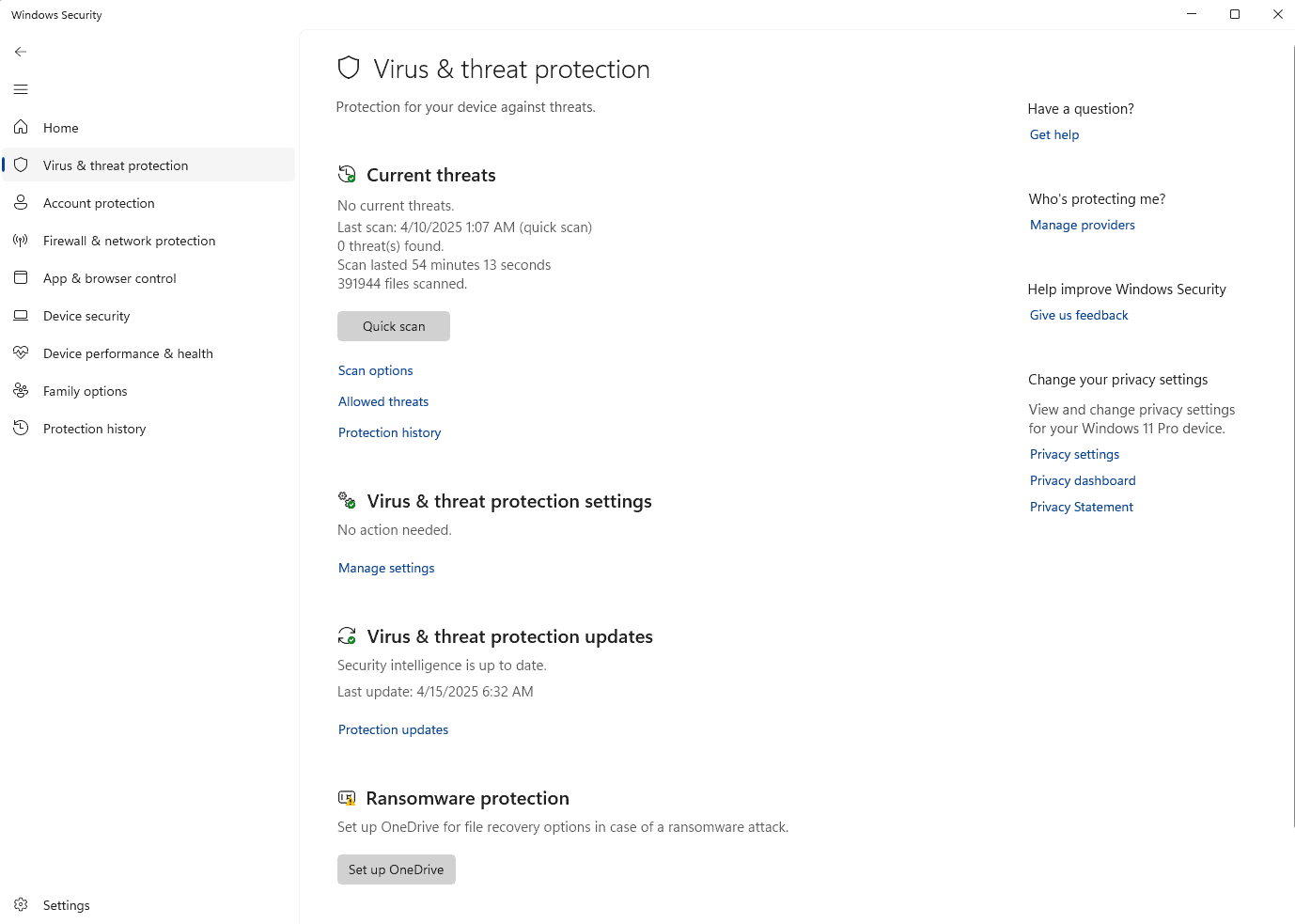The height and width of the screenshot is (924, 1295).
Task: Open the hamburger navigation menu
Action: tap(21, 89)
